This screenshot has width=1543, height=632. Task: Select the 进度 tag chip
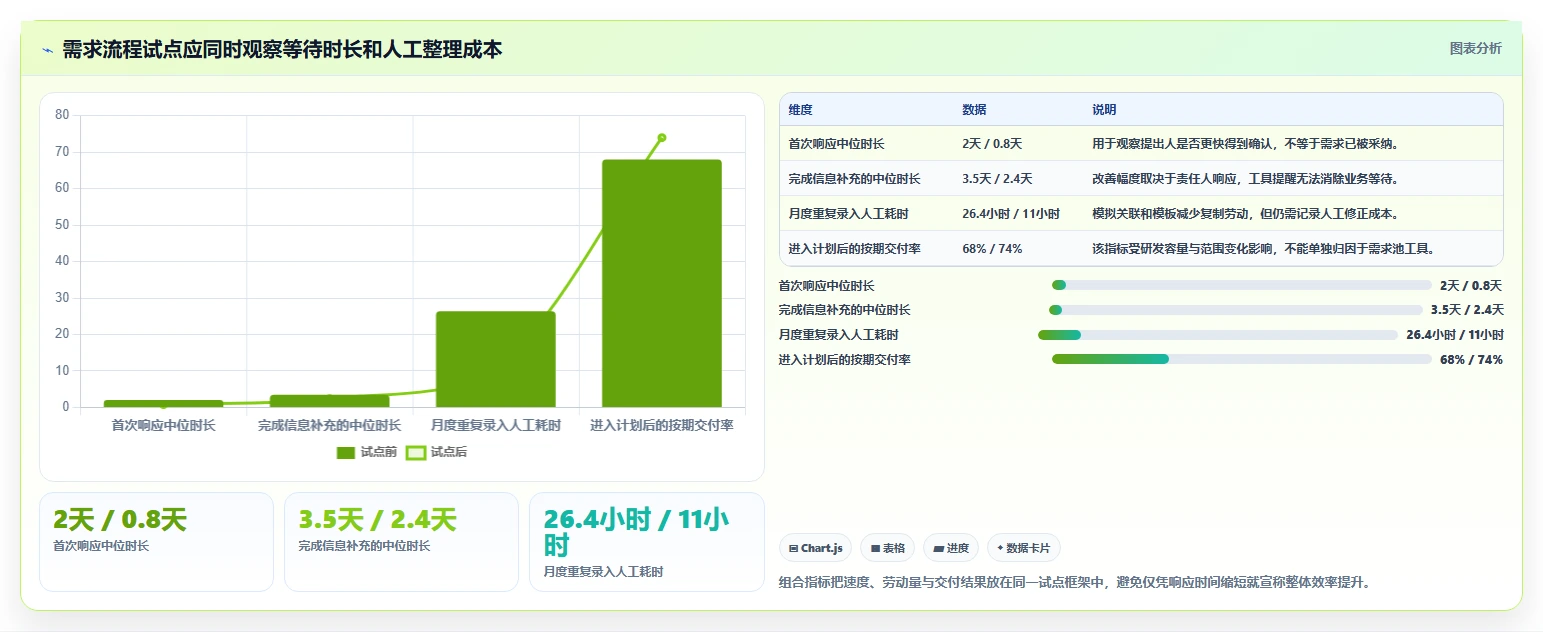(x=951, y=548)
